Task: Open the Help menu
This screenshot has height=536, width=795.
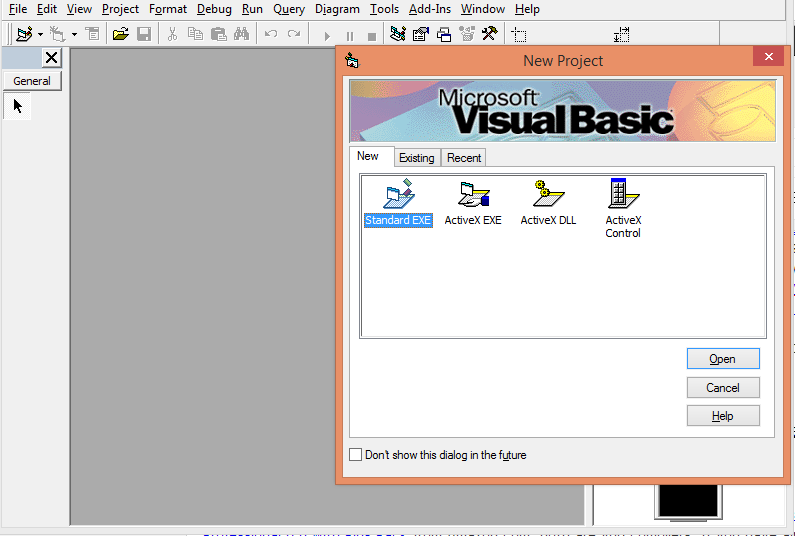Action: pos(527,9)
